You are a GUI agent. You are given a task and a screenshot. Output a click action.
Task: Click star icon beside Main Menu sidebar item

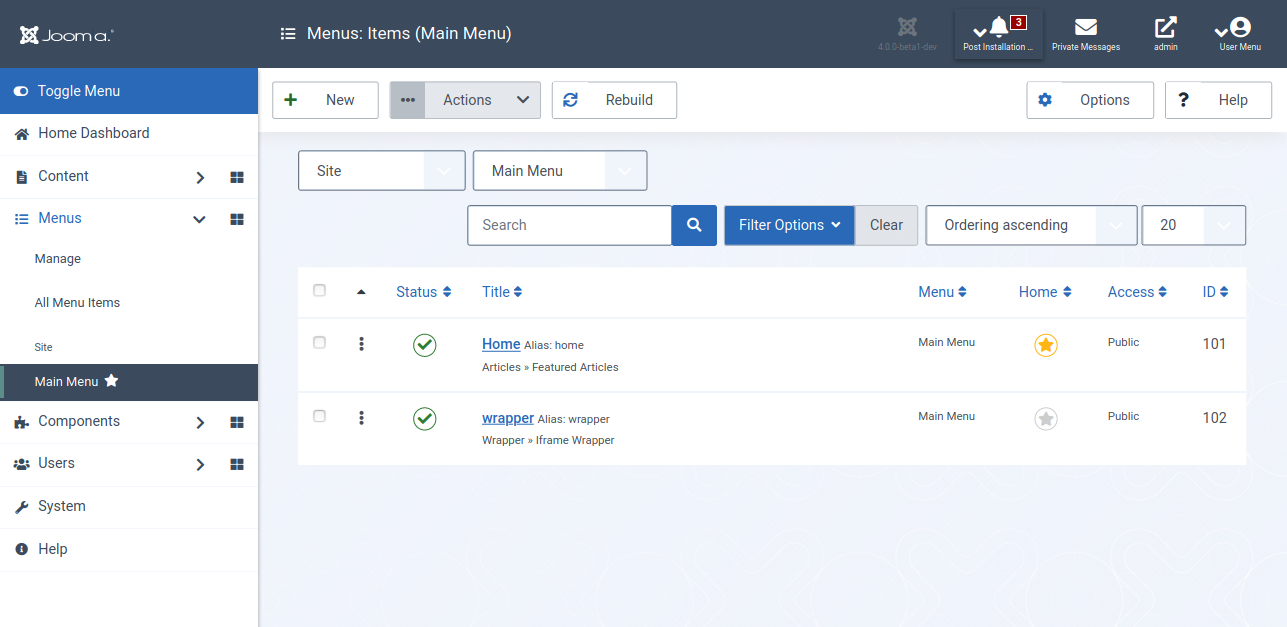pos(112,381)
